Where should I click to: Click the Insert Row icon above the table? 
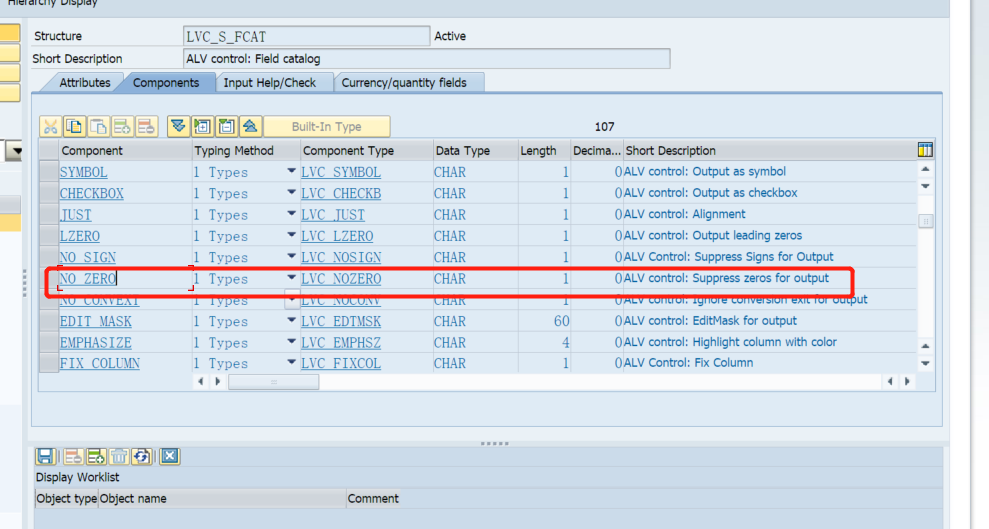point(122,127)
